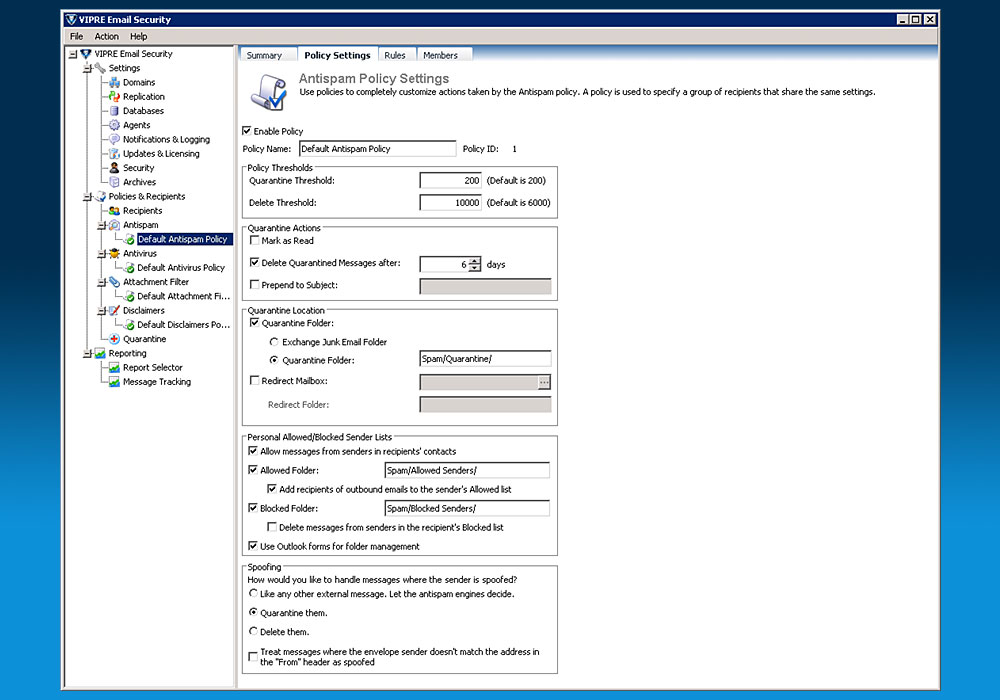
Task: Click the Updates & Licensing icon
Action: point(114,154)
